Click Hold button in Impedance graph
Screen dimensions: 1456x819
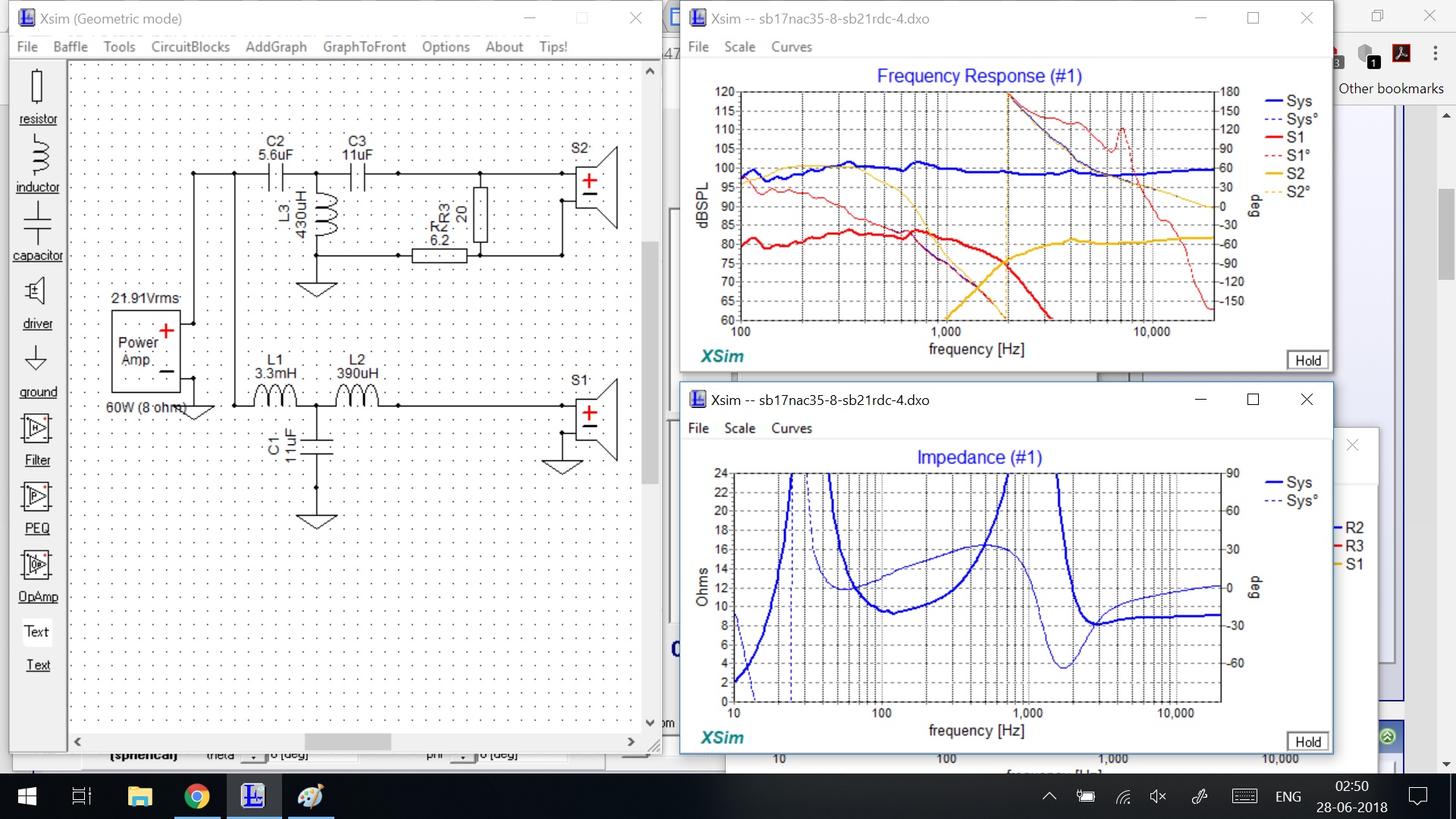(x=1307, y=742)
